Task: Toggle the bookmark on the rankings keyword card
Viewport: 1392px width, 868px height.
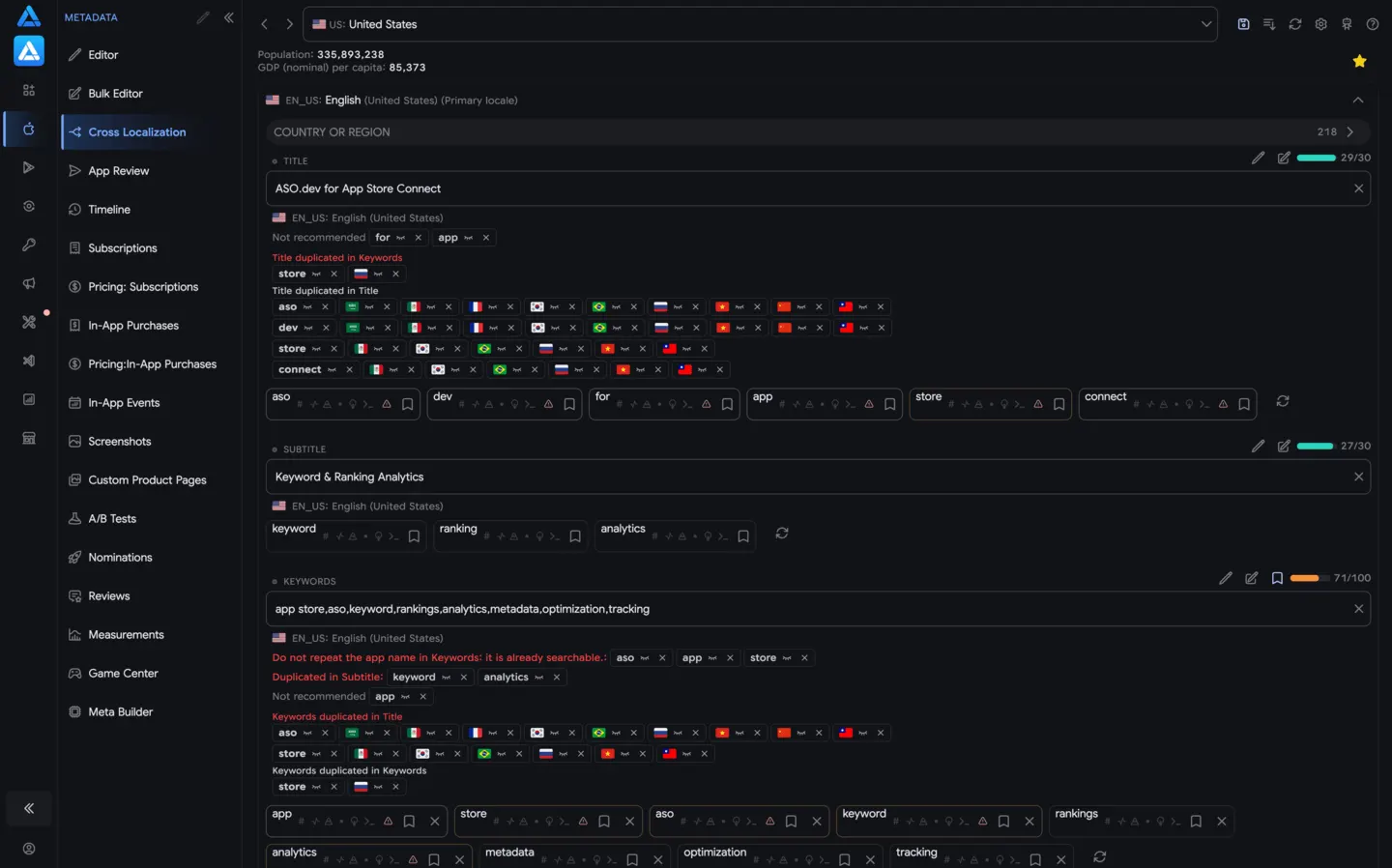Action: pos(1196,822)
